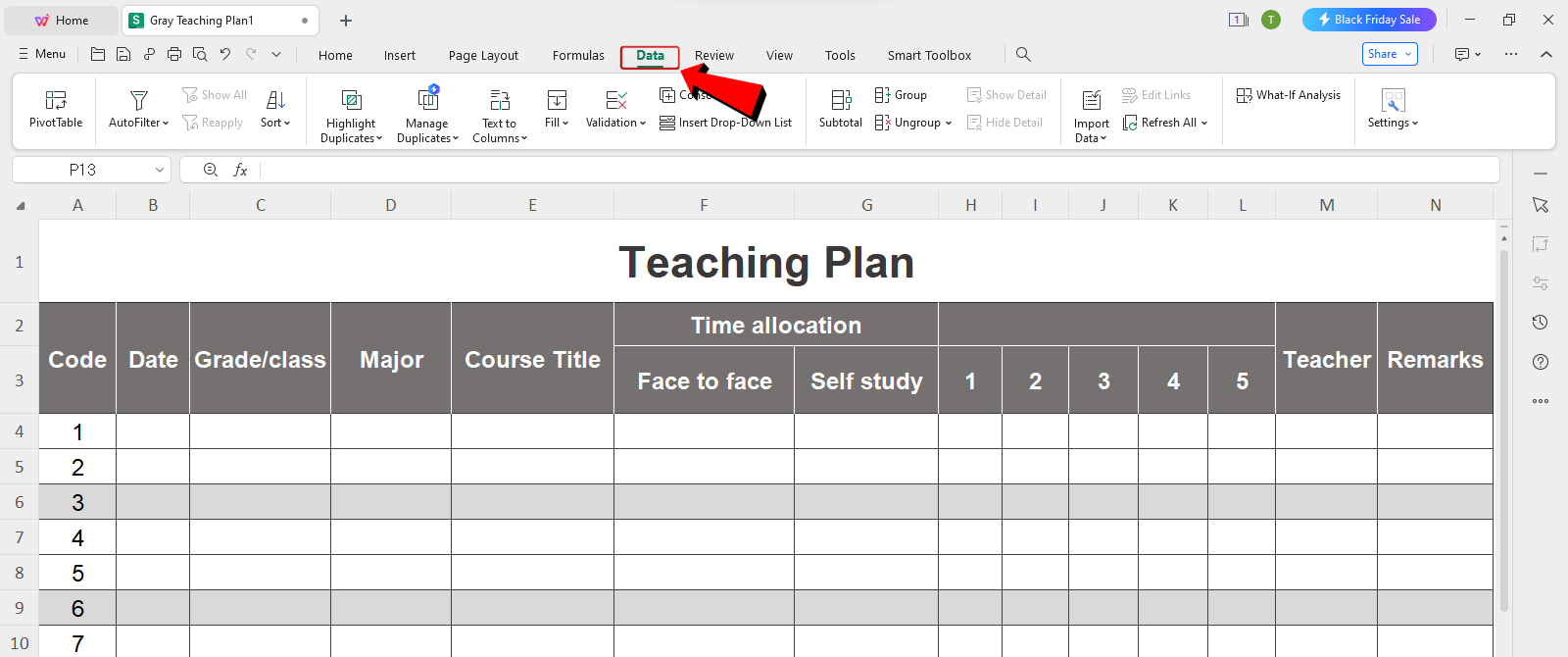Expand Highlight Duplicates dropdown
The height and width of the screenshot is (657, 1568).
coord(379,139)
